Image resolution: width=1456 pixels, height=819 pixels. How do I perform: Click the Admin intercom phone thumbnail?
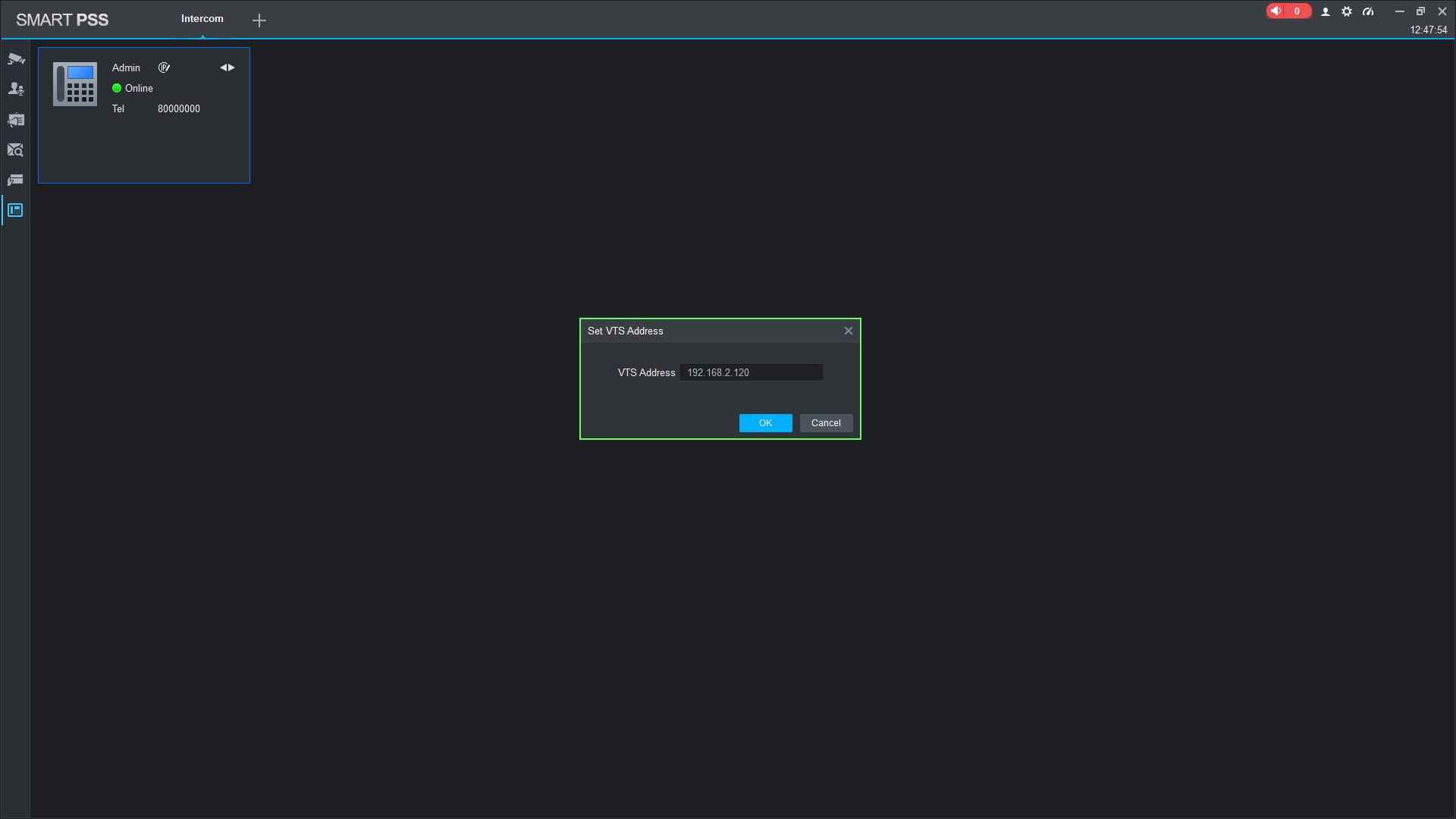75,84
